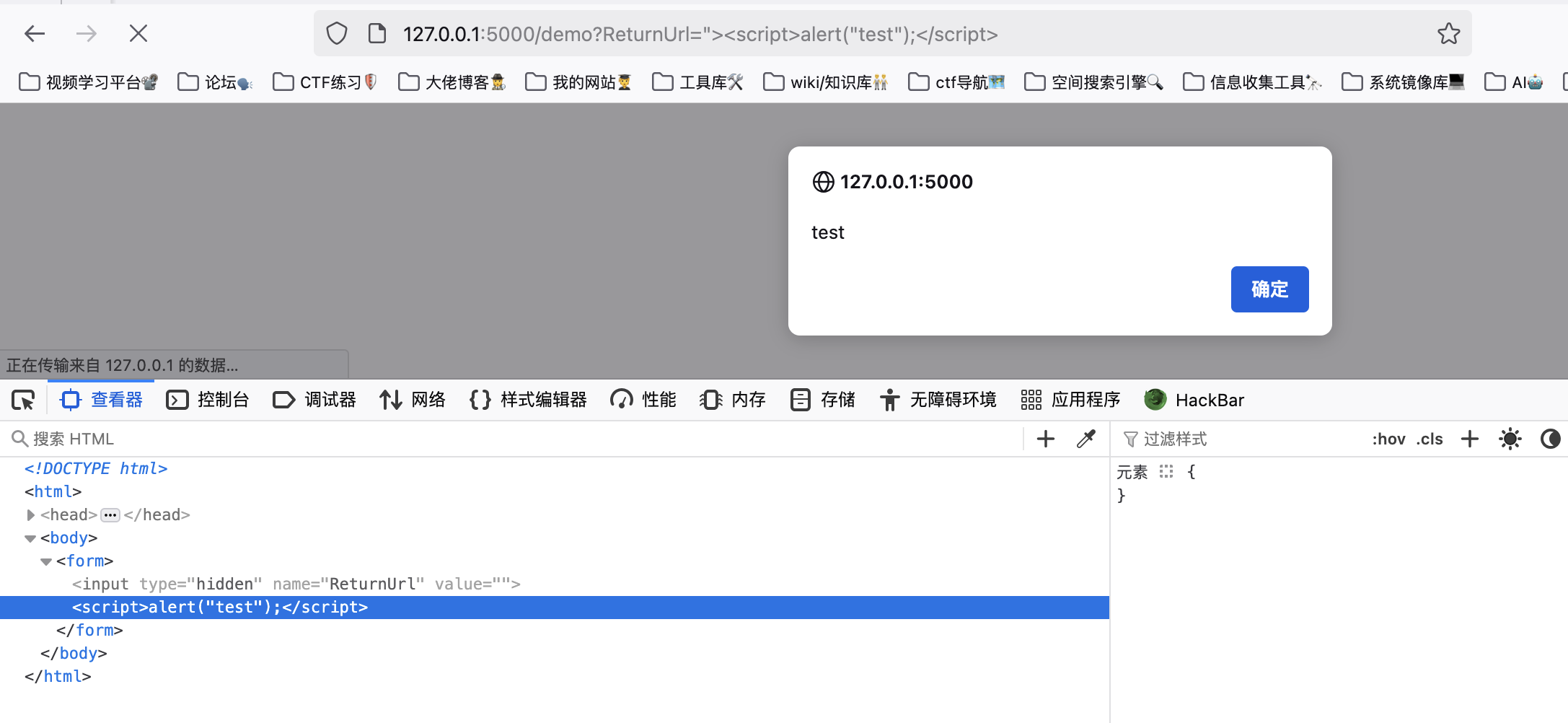Image resolution: width=1568 pixels, height=723 pixels.
Task: Toggle the .cls class panel
Action: [1429, 439]
